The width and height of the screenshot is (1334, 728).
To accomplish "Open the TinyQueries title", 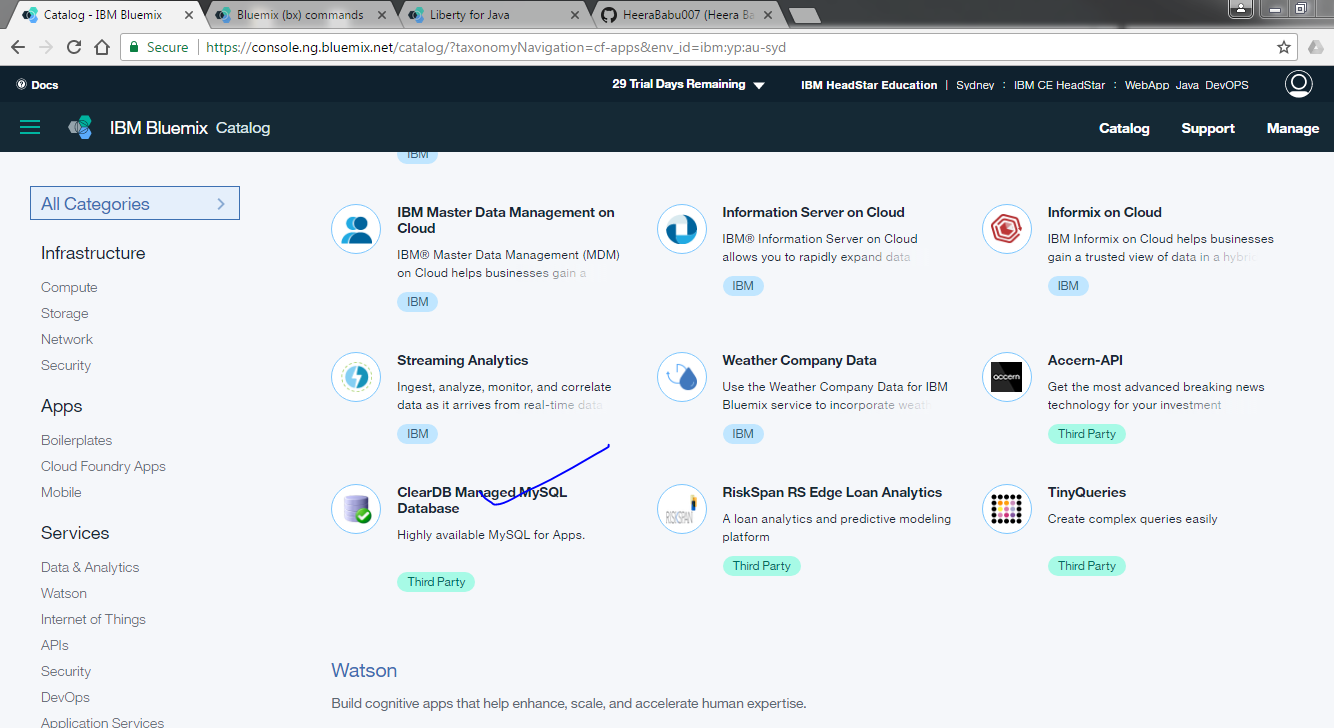I will tap(1087, 492).
